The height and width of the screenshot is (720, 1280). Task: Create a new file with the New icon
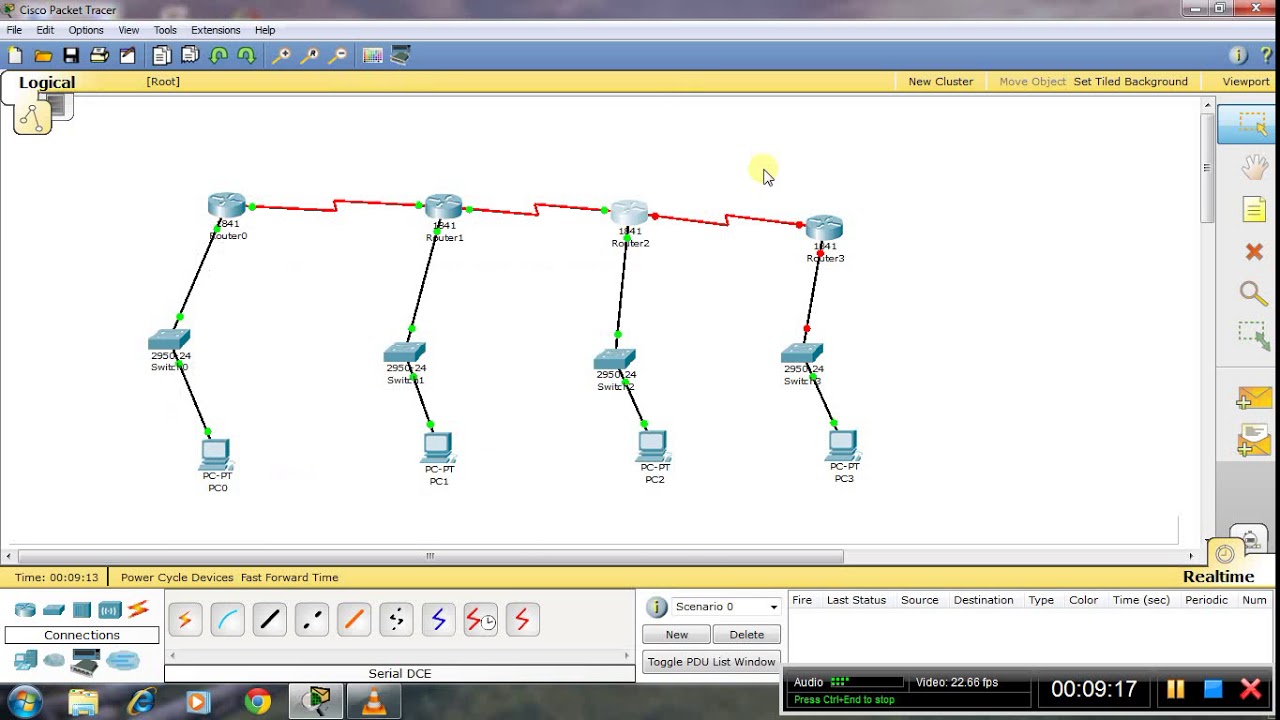coord(15,56)
